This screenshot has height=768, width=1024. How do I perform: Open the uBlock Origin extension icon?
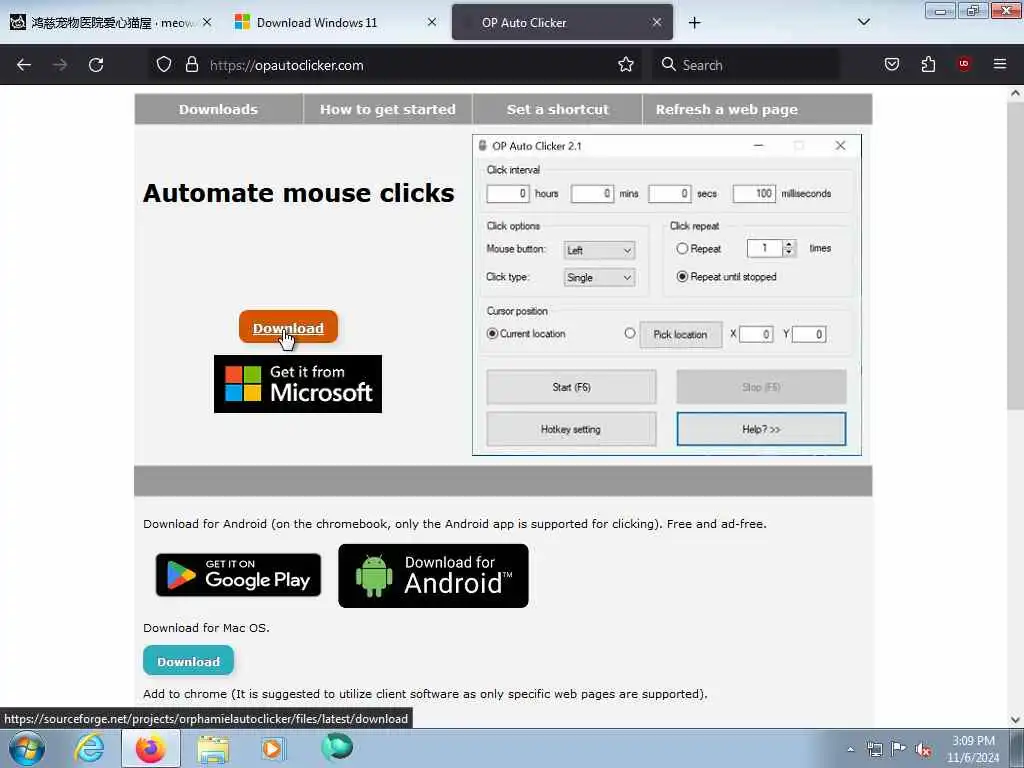pos(964,64)
